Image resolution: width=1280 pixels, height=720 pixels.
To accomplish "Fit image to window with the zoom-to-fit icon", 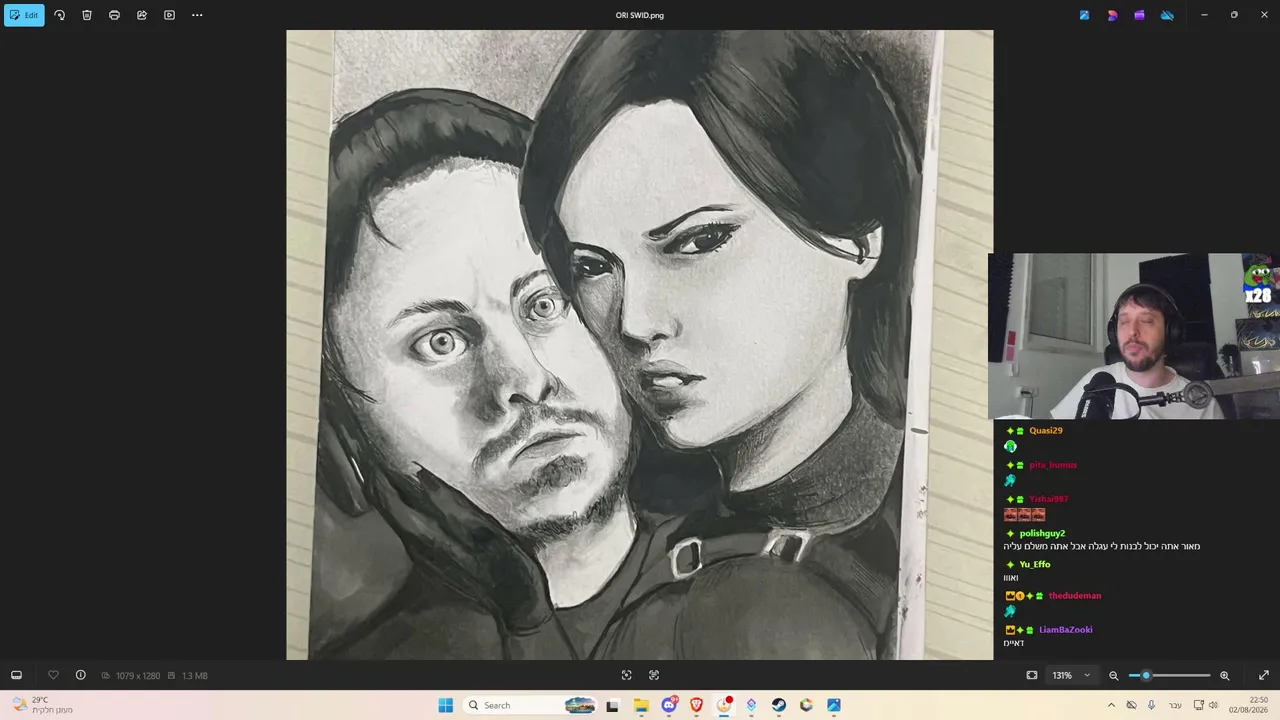I will [1032, 675].
